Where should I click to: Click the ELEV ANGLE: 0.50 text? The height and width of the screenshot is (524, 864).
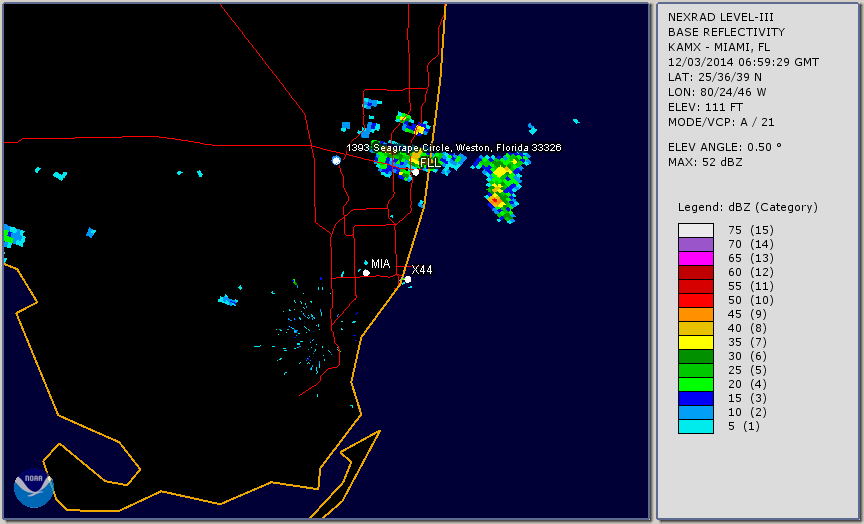coord(725,147)
